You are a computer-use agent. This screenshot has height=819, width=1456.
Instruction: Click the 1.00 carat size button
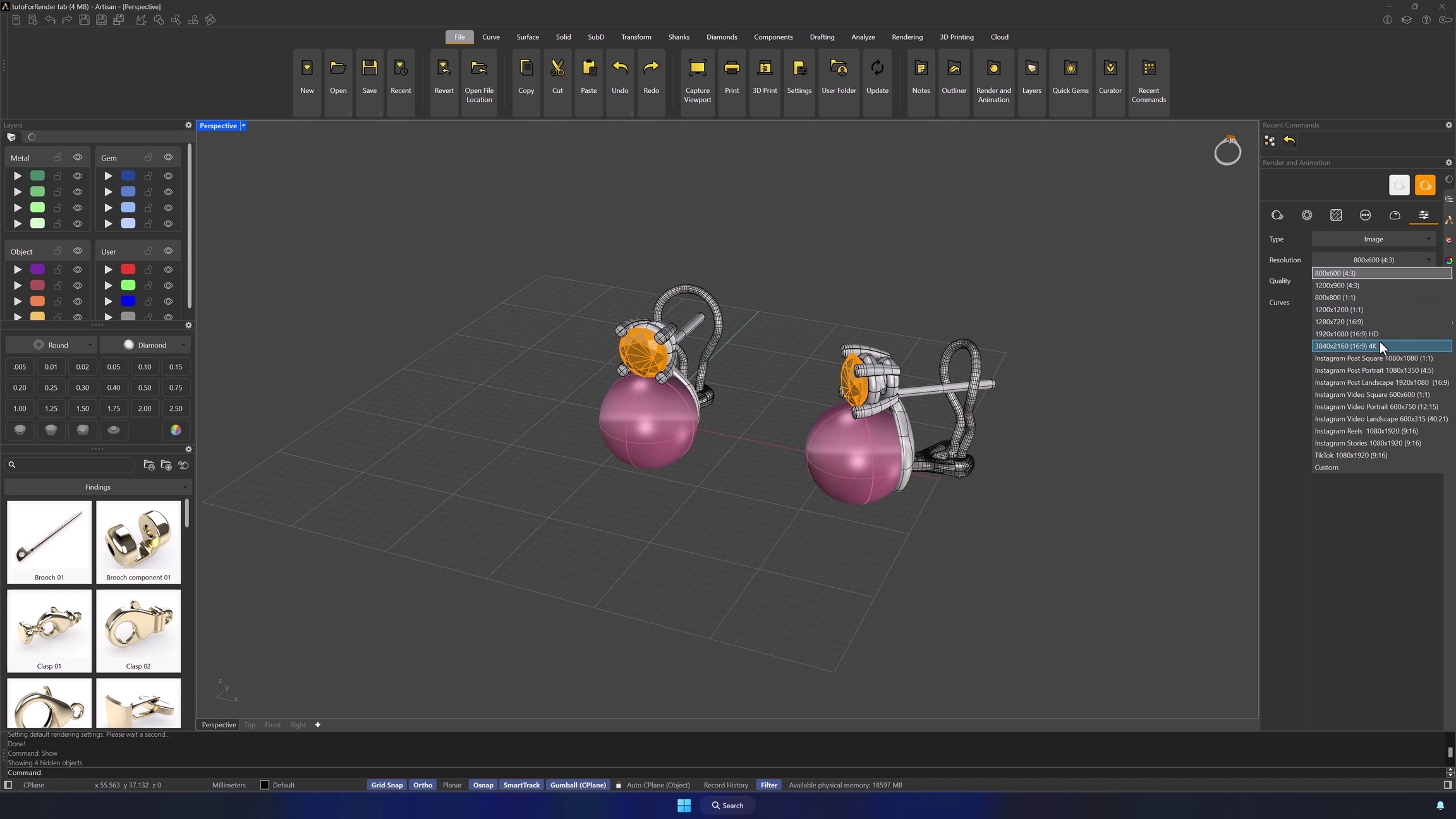pos(20,409)
